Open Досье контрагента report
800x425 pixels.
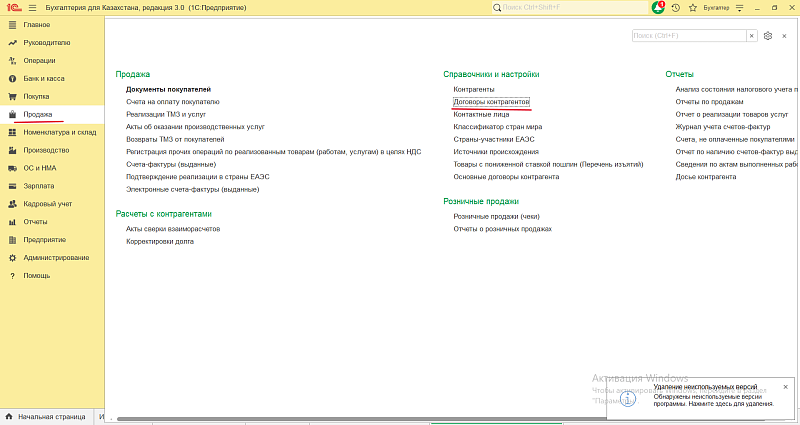(706, 177)
